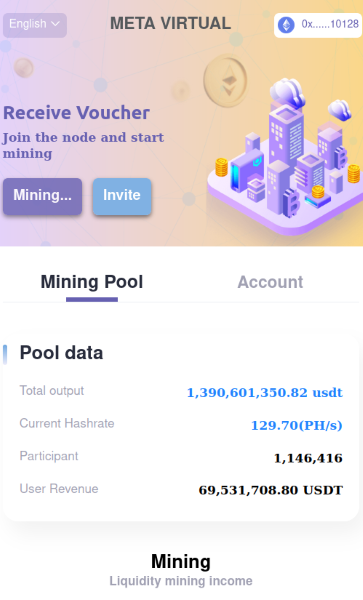Click the large gold Ethereum coin graphic
The width and height of the screenshot is (363, 600).
pos(225,80)
